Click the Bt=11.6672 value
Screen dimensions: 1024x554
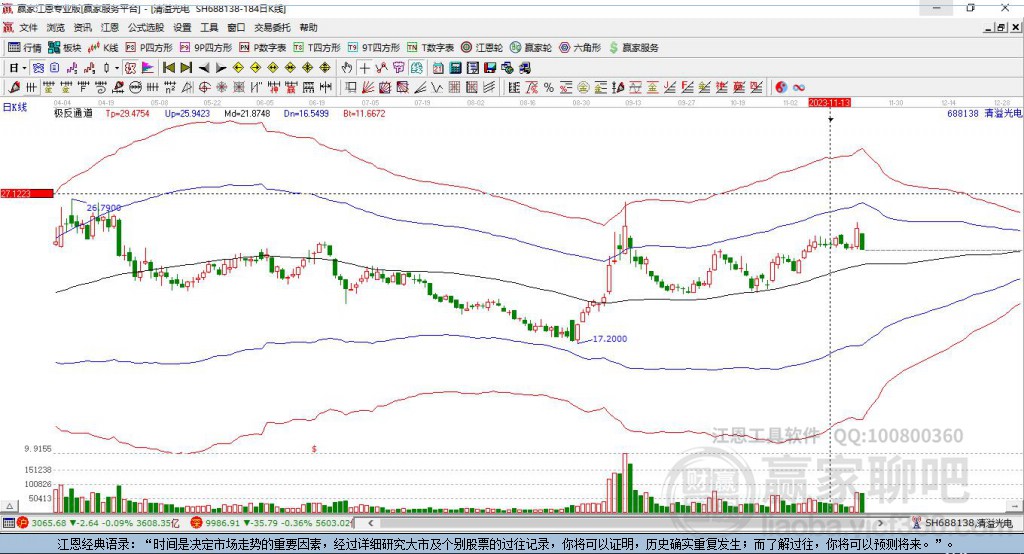pyautogui.click(x=364, y=114)
